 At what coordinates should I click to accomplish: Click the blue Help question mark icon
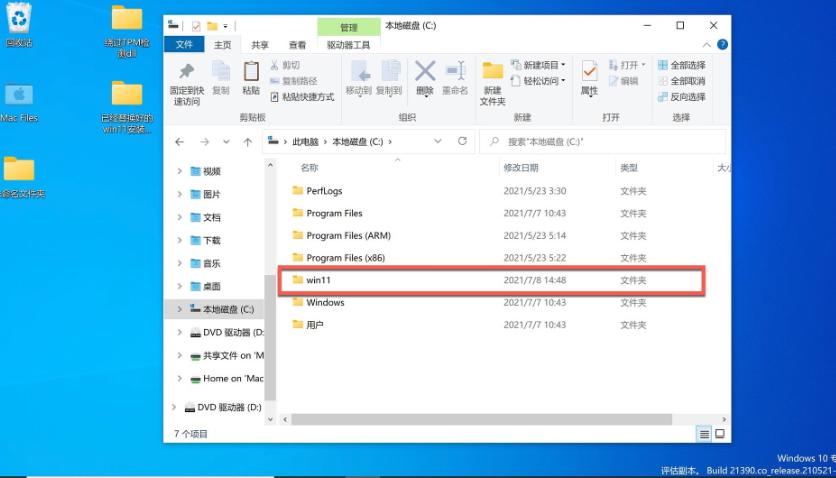[722, 45]
